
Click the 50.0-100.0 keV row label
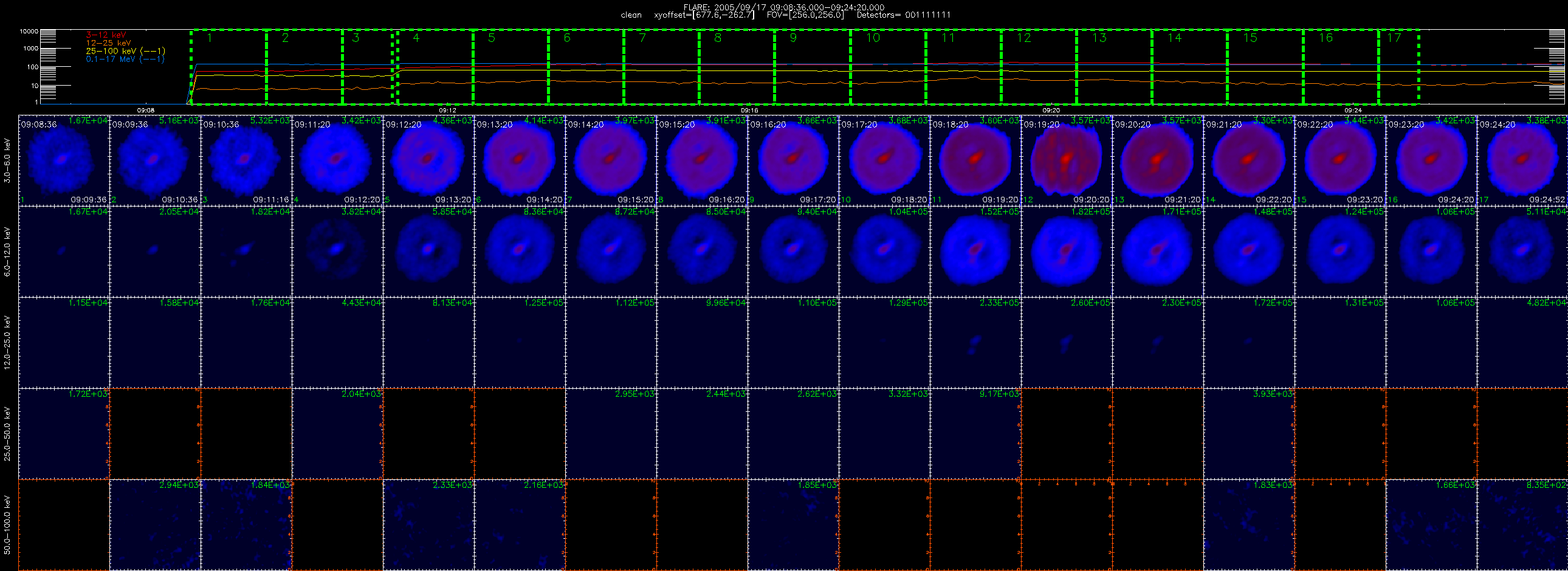click(7, 525)
